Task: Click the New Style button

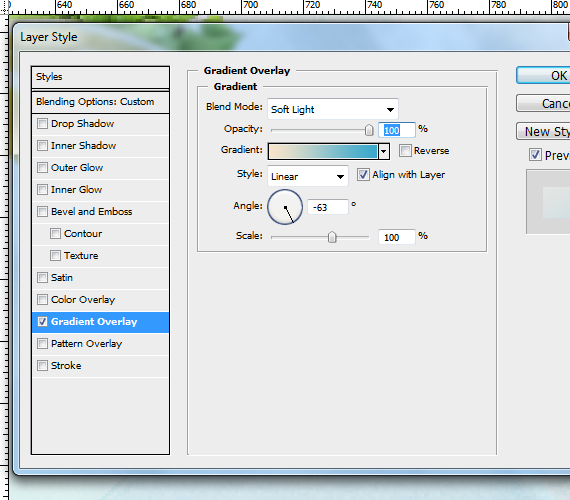Action: (x=543, y=131)
